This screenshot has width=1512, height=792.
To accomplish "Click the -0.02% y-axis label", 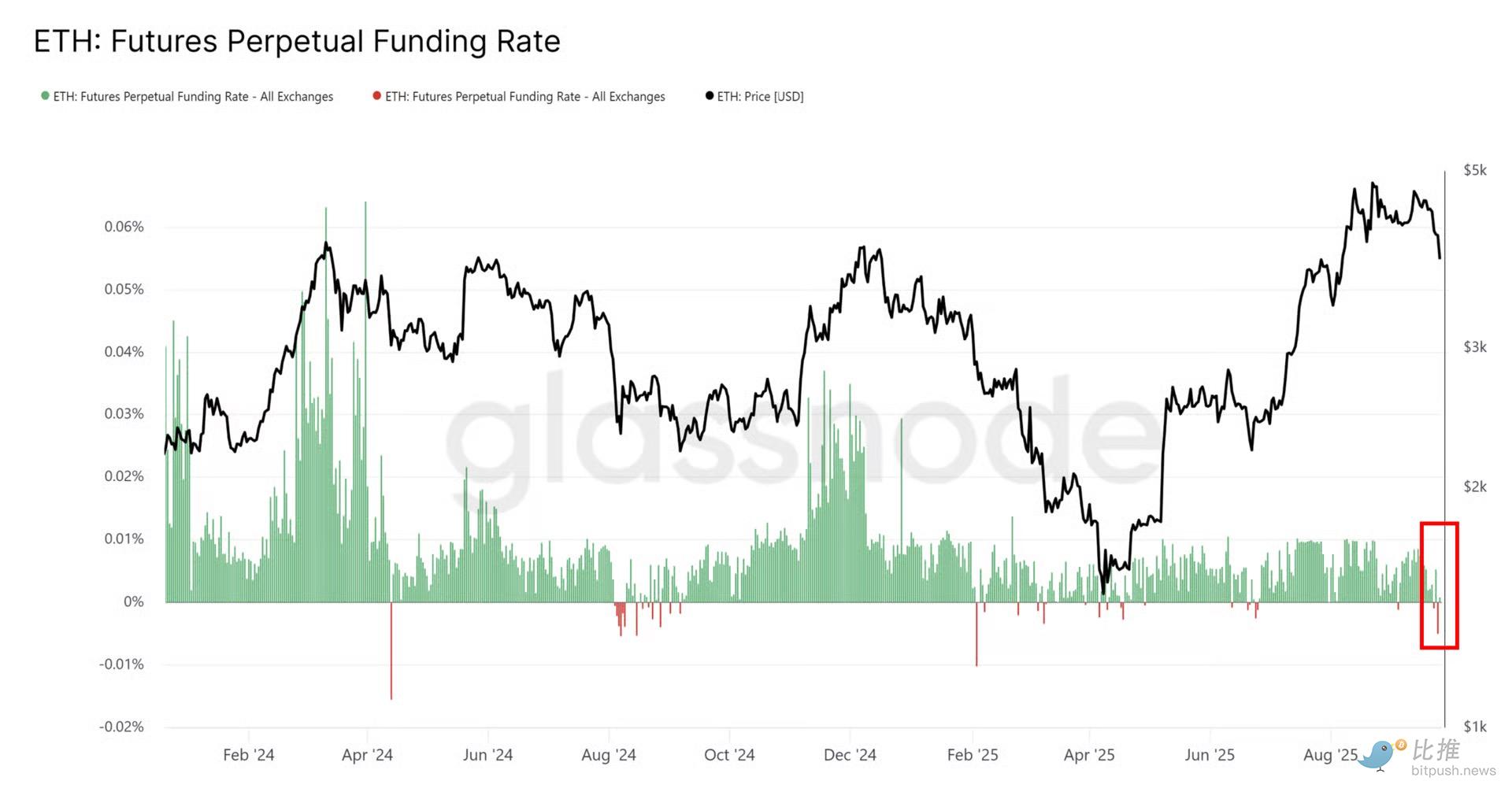I will [121, 726].
